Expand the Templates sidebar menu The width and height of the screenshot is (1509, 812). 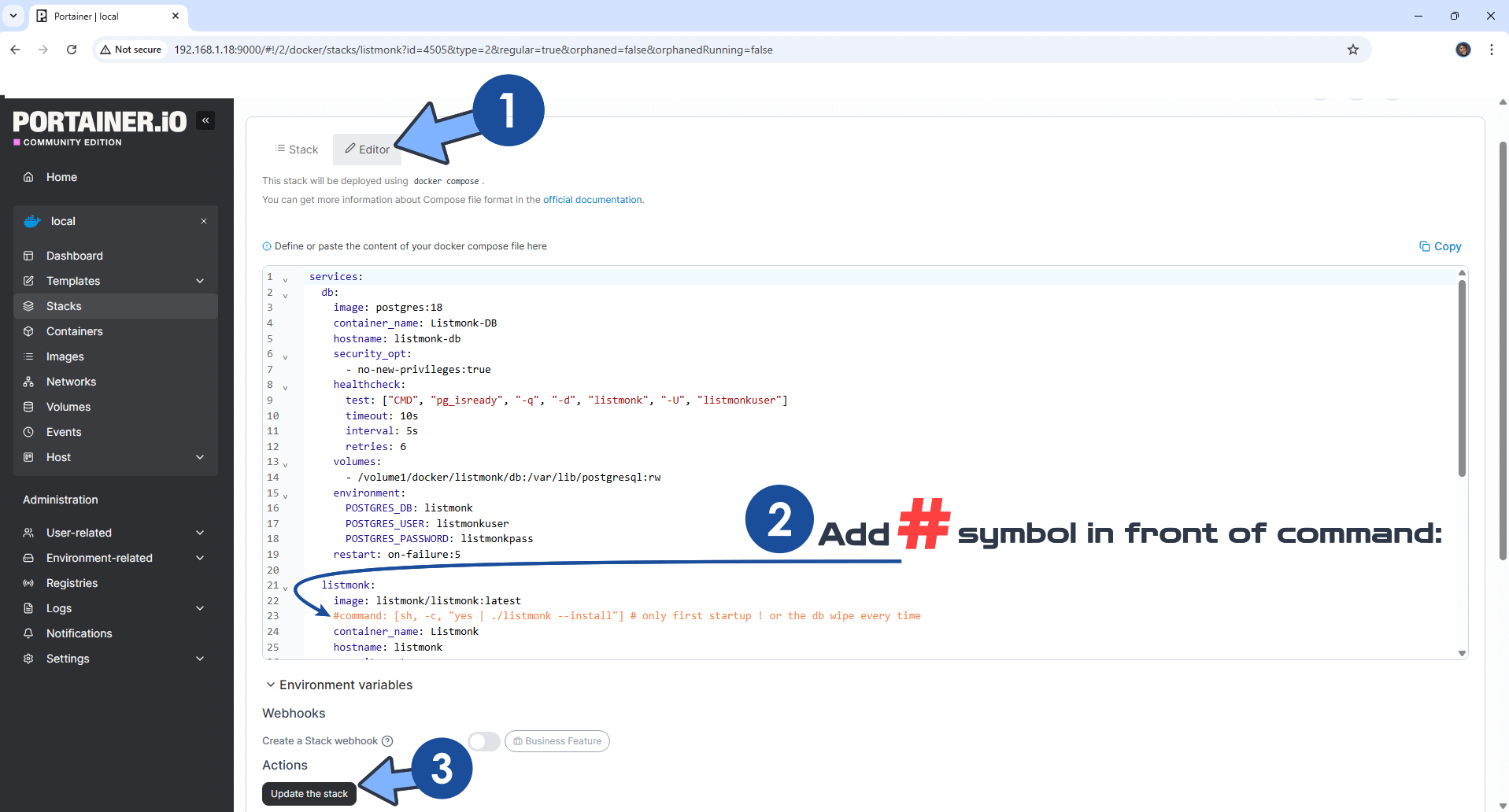(x=200, y=281)
